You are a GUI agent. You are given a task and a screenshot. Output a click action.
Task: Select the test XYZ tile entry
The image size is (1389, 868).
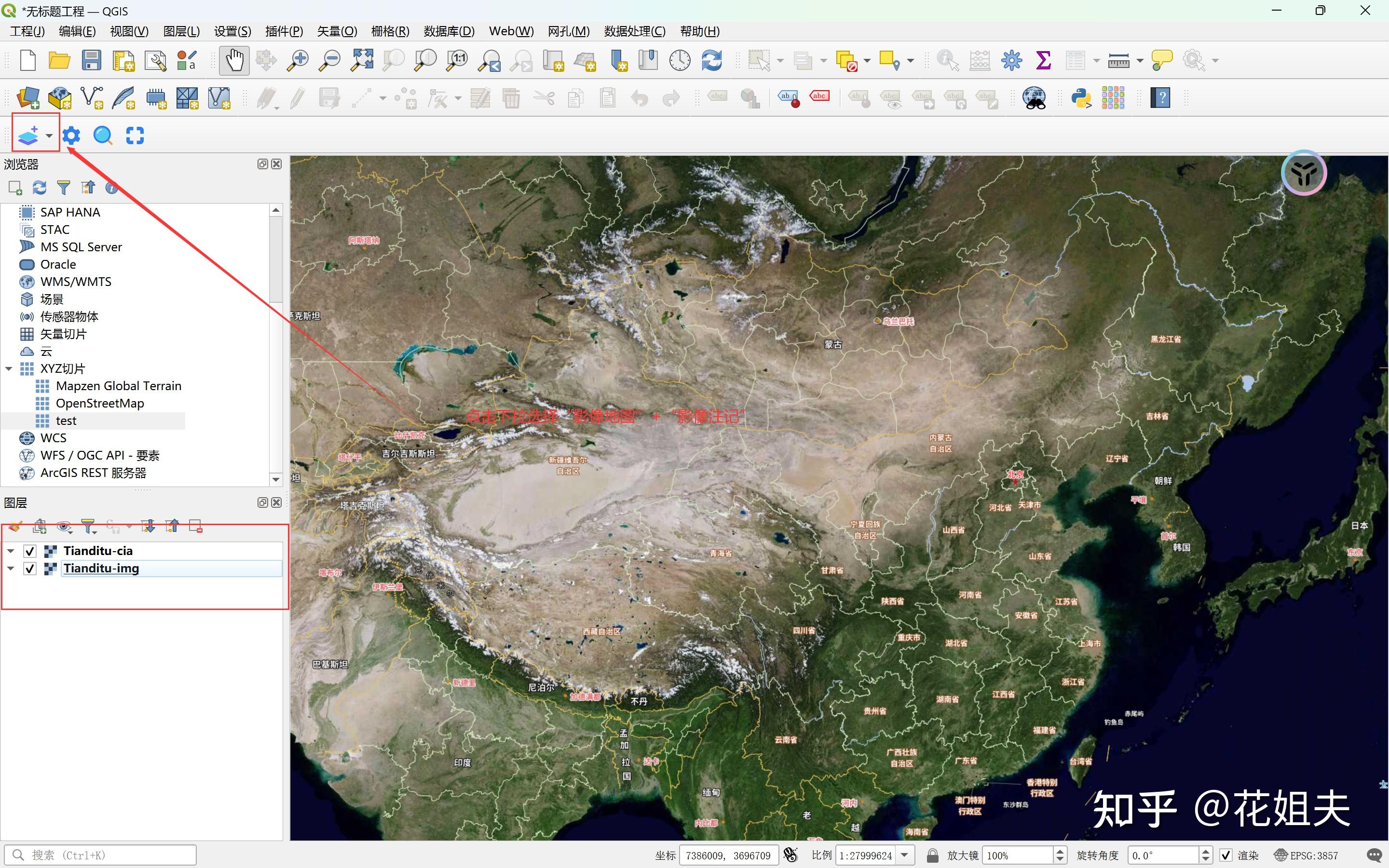tap(66, 421)
